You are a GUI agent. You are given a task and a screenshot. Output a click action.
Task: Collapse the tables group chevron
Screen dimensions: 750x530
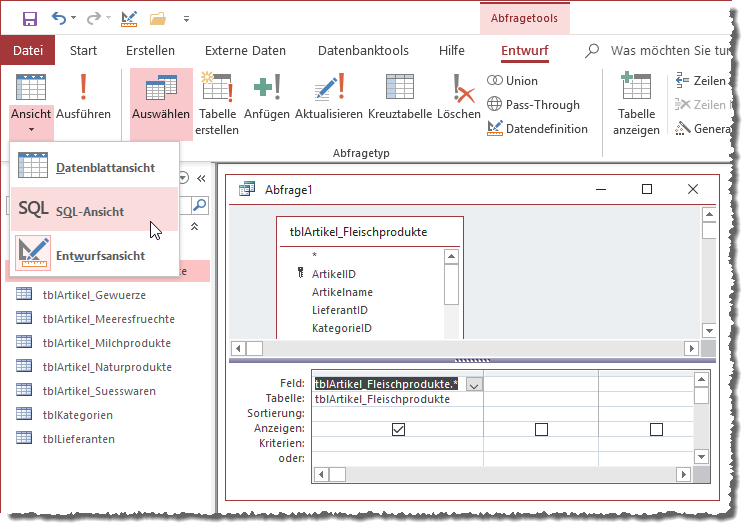pyautogui.click(x=195, y=226)
